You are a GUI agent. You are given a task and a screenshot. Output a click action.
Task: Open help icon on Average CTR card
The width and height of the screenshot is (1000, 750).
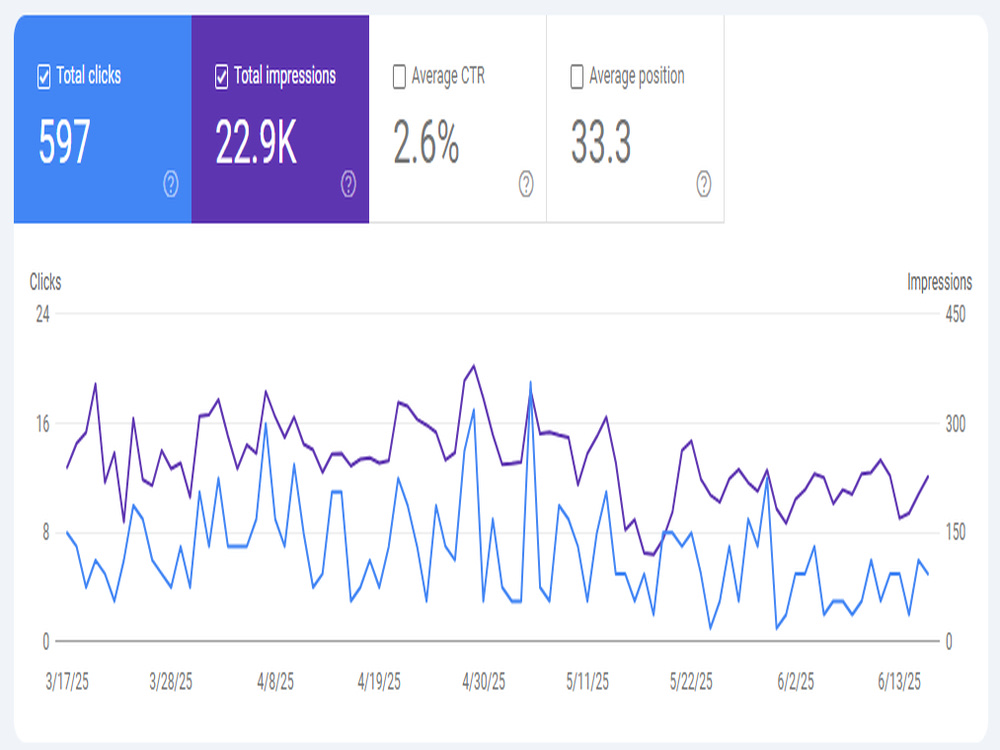526,184
